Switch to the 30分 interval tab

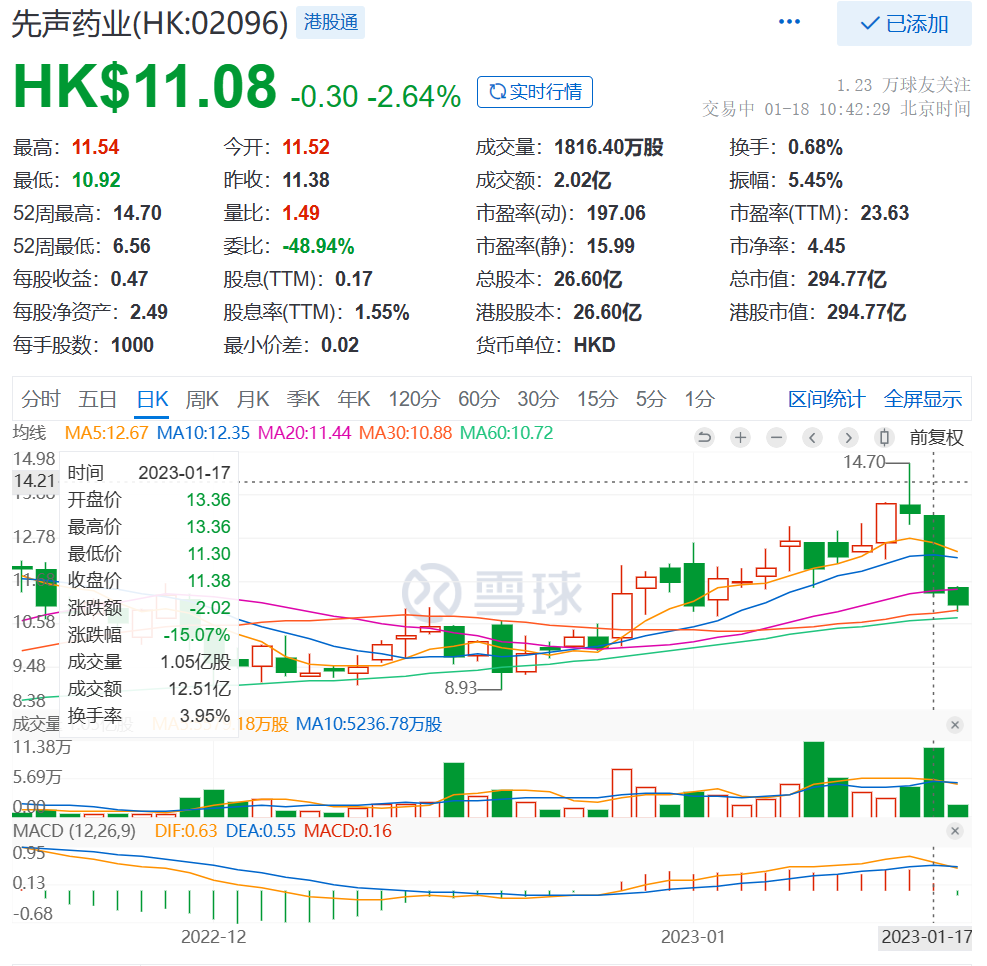click(538, 399)
